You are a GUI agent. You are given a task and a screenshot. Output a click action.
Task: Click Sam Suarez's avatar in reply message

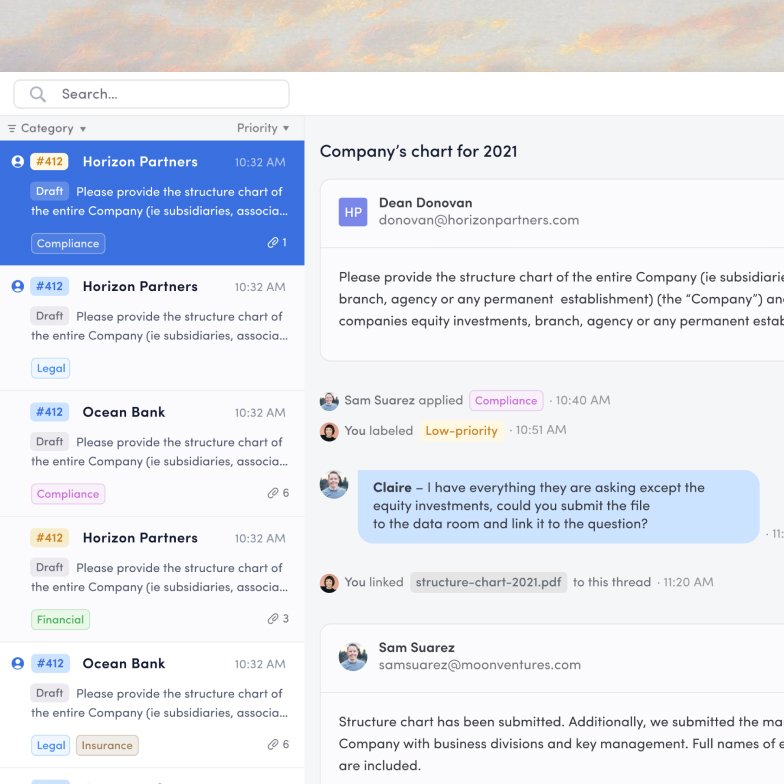click(353, 656)
